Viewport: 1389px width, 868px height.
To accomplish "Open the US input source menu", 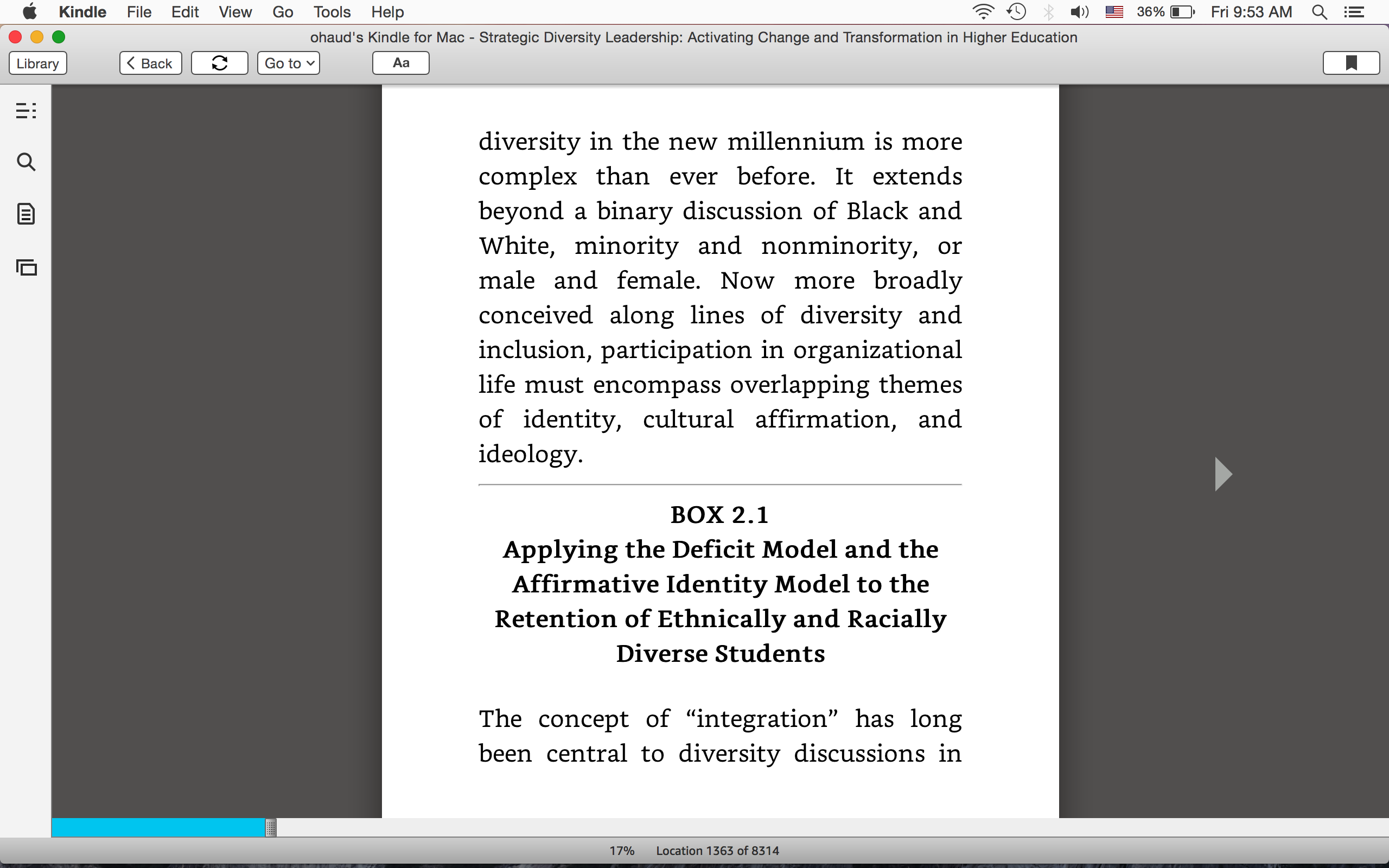I will 1114,12.
